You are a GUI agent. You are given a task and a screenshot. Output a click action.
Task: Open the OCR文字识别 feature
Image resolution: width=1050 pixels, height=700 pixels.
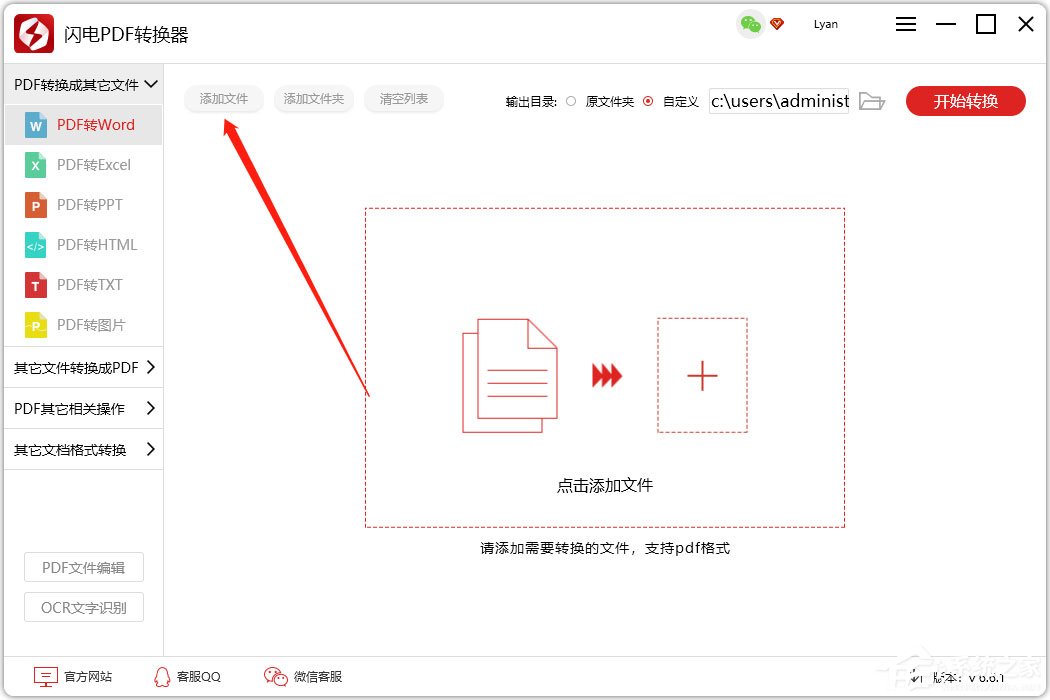pyautogui.click(x=83, y=607)
